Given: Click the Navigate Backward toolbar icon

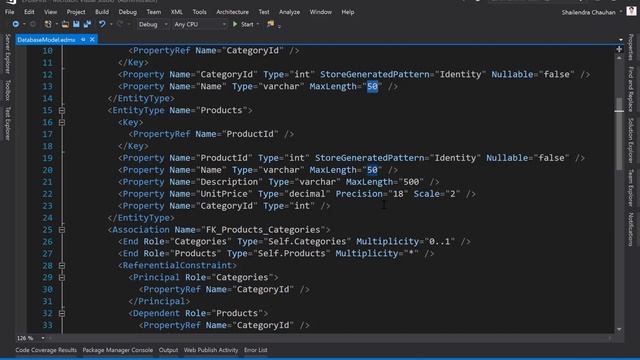Looking at the screenshot, I should [16, 24].
